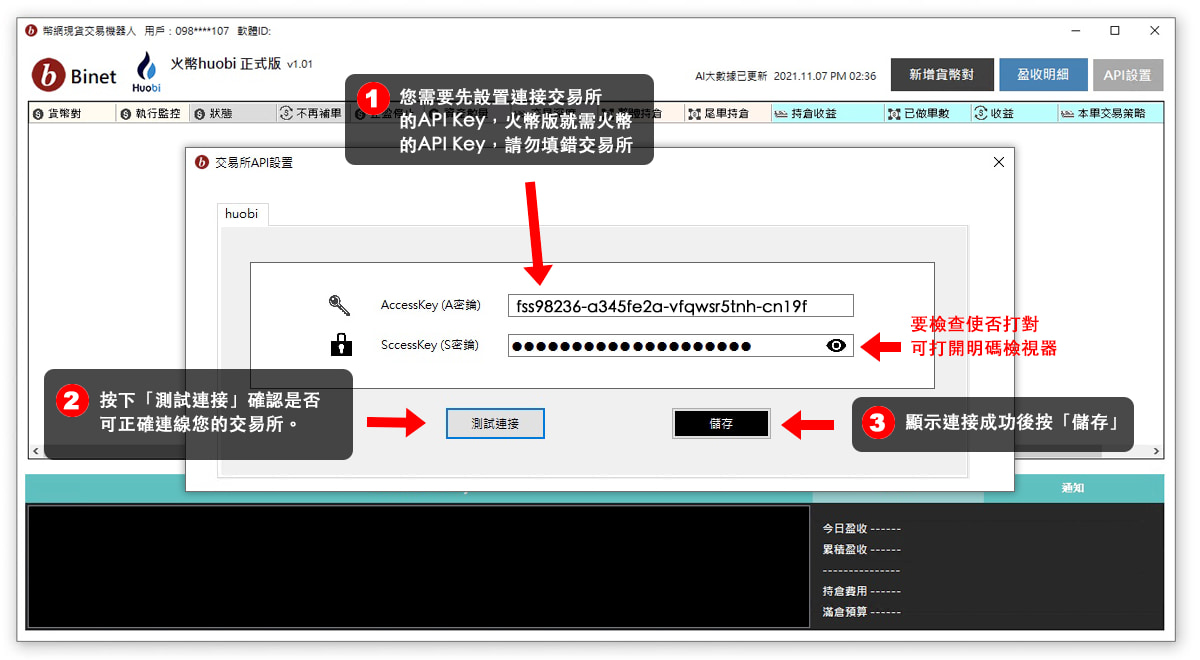Click the AI大數據已更新 timestamp text

[x=786, y=76]
